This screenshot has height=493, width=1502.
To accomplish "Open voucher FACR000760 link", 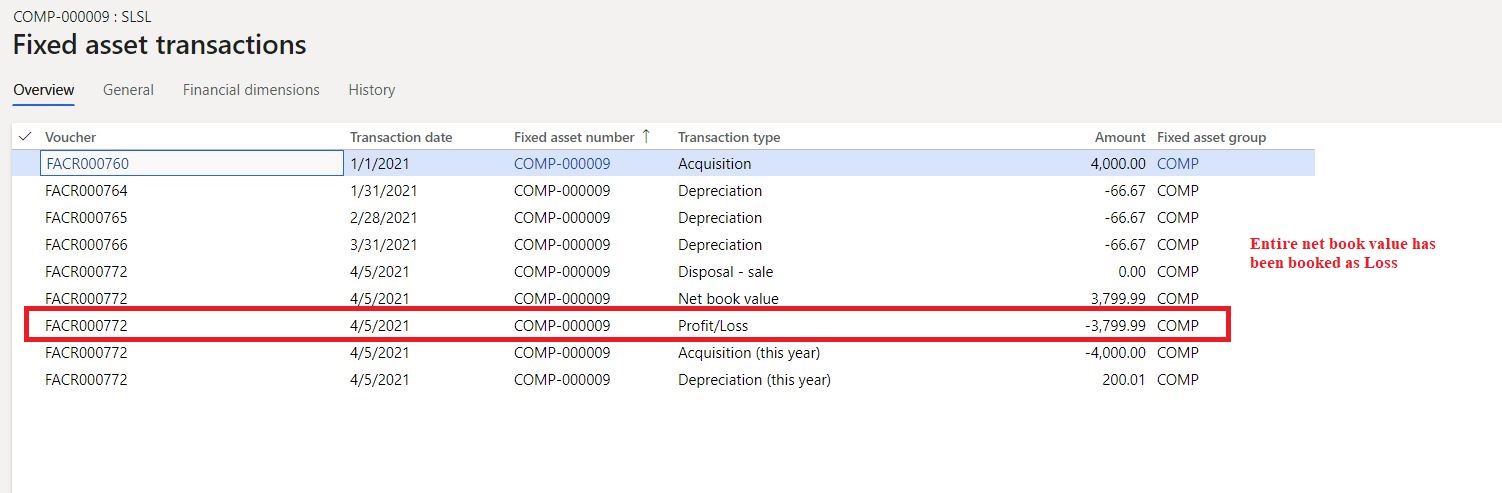I will click(x=87, y=164).
